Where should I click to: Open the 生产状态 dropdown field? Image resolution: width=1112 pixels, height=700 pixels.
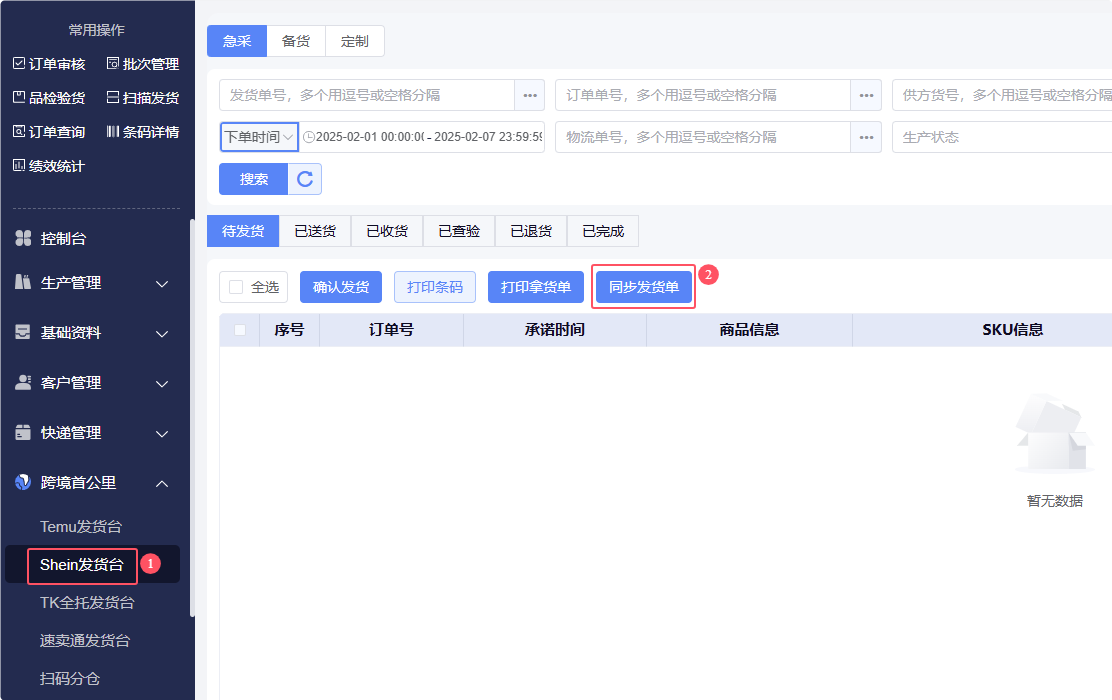coord(1000,137)
